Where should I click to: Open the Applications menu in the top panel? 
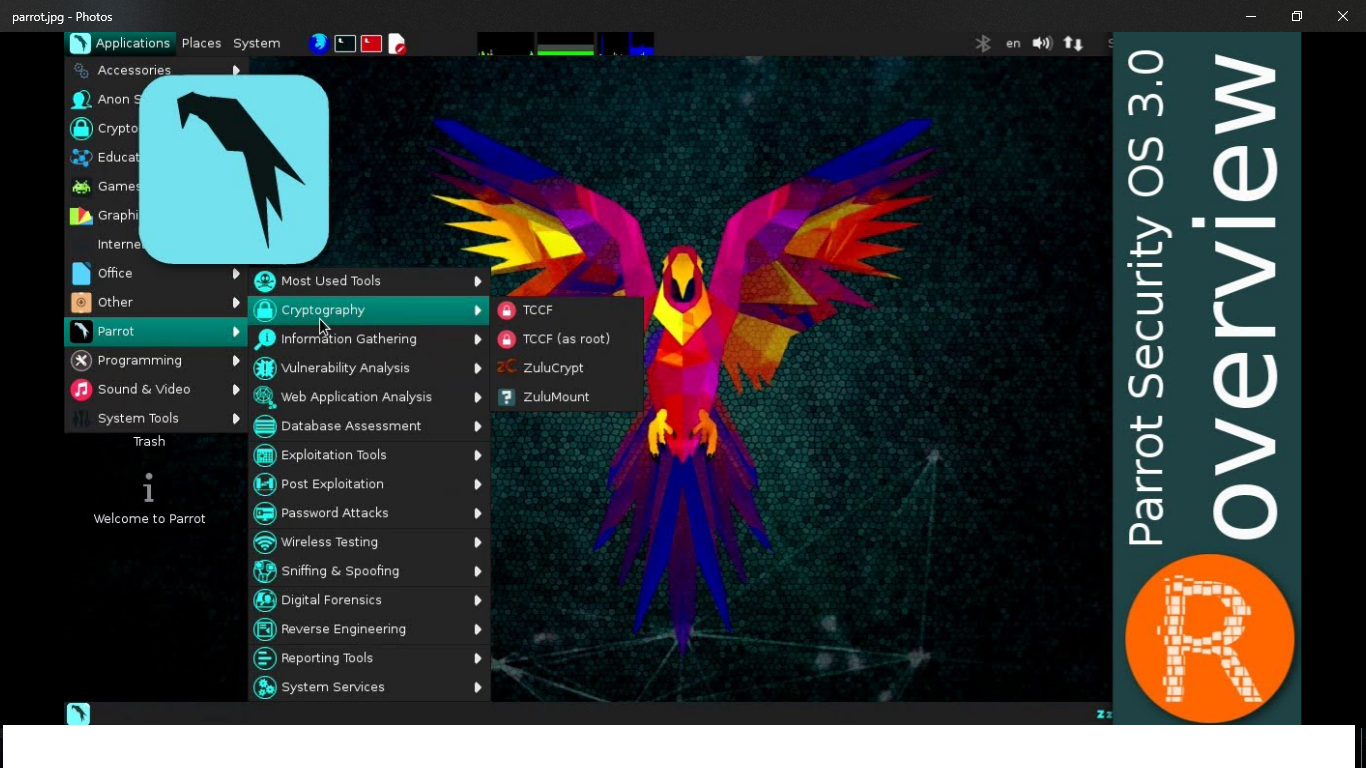[x=121, y=43]
